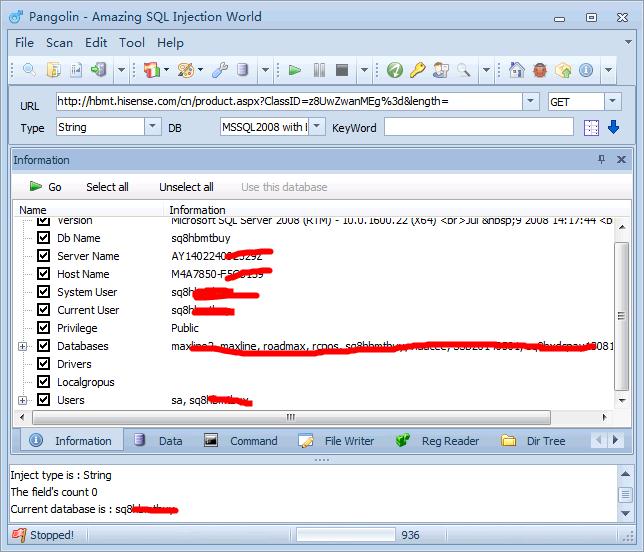Open the GET method dropdown
The width and height of the screenshot is (644, 552).
click(612, 101)
